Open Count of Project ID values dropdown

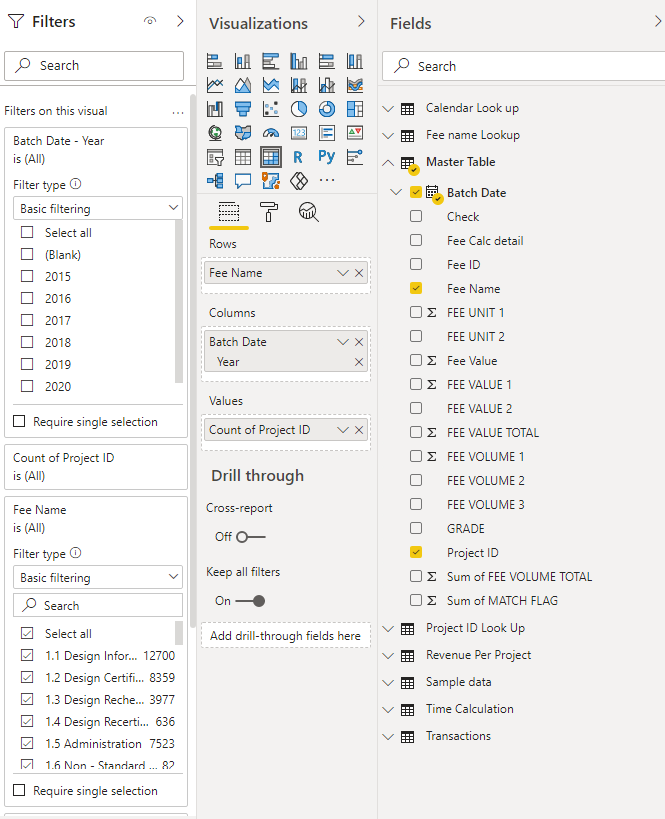(343, 430)
